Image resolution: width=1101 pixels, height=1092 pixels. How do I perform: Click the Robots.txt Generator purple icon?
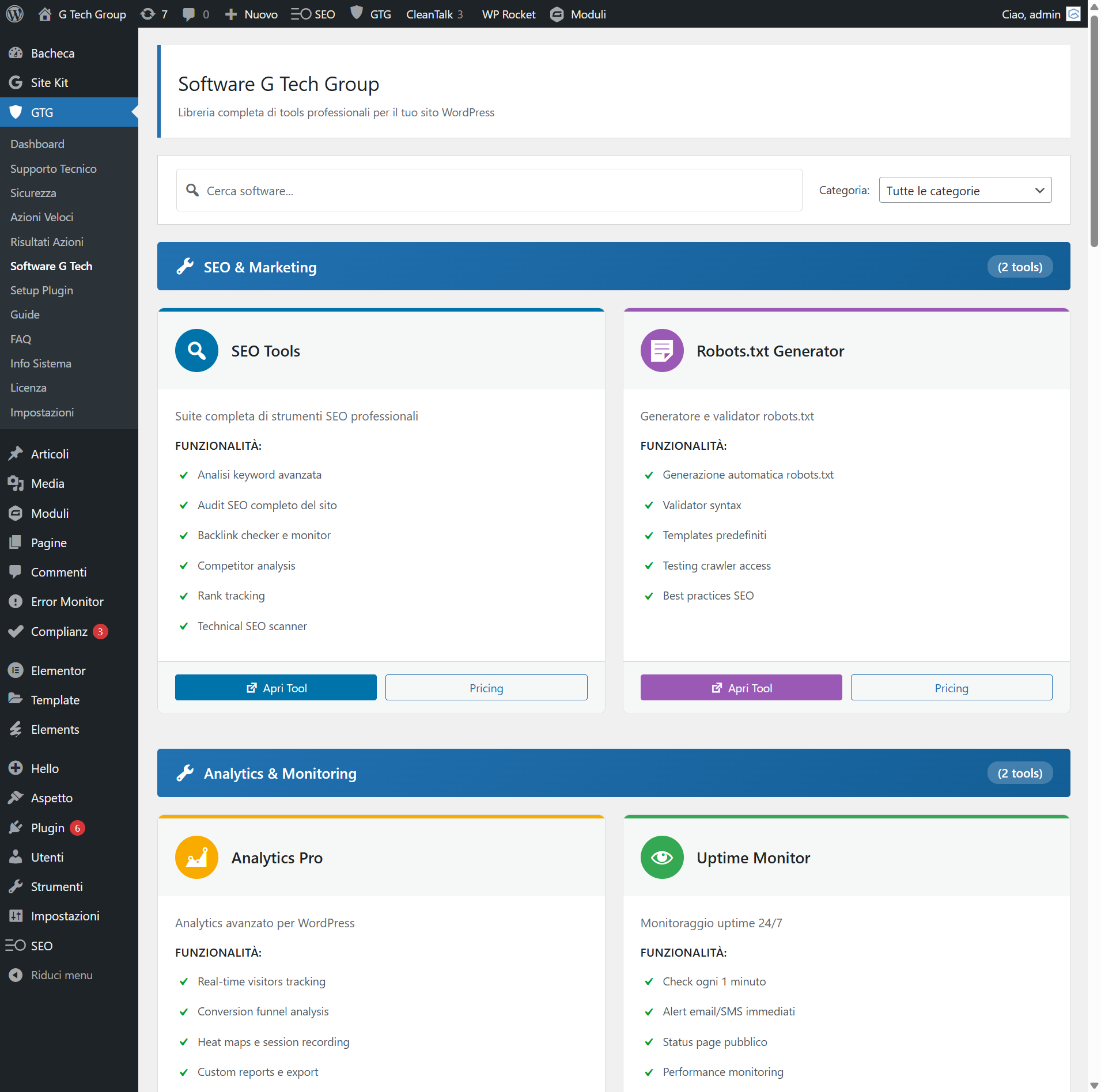(x=661, y=350)
